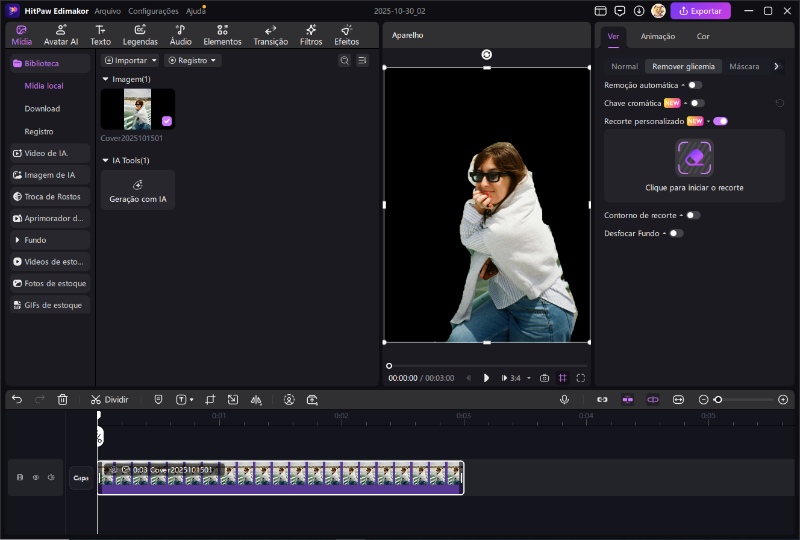Enable the Remoção automática toggle
Screen dimensions: 800x540
(694, 85)
